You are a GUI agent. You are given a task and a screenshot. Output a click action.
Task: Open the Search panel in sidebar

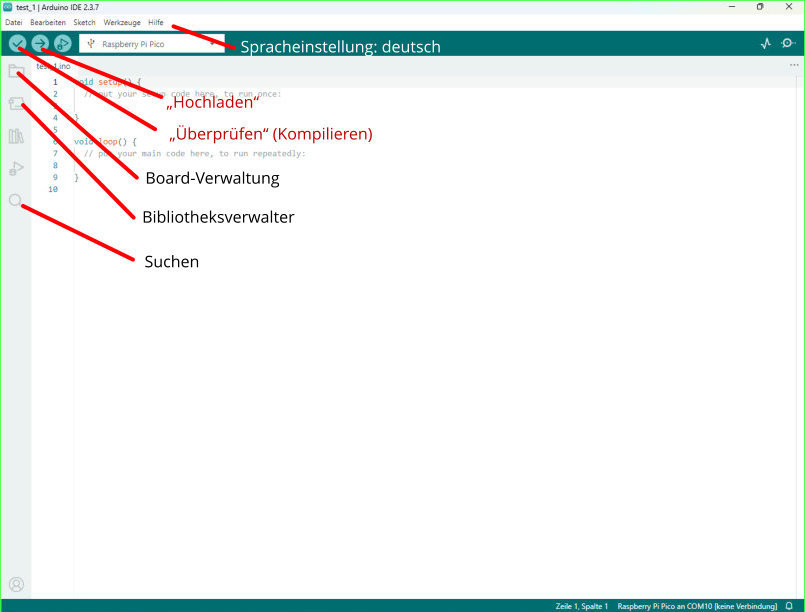click(x=16, y=200)
